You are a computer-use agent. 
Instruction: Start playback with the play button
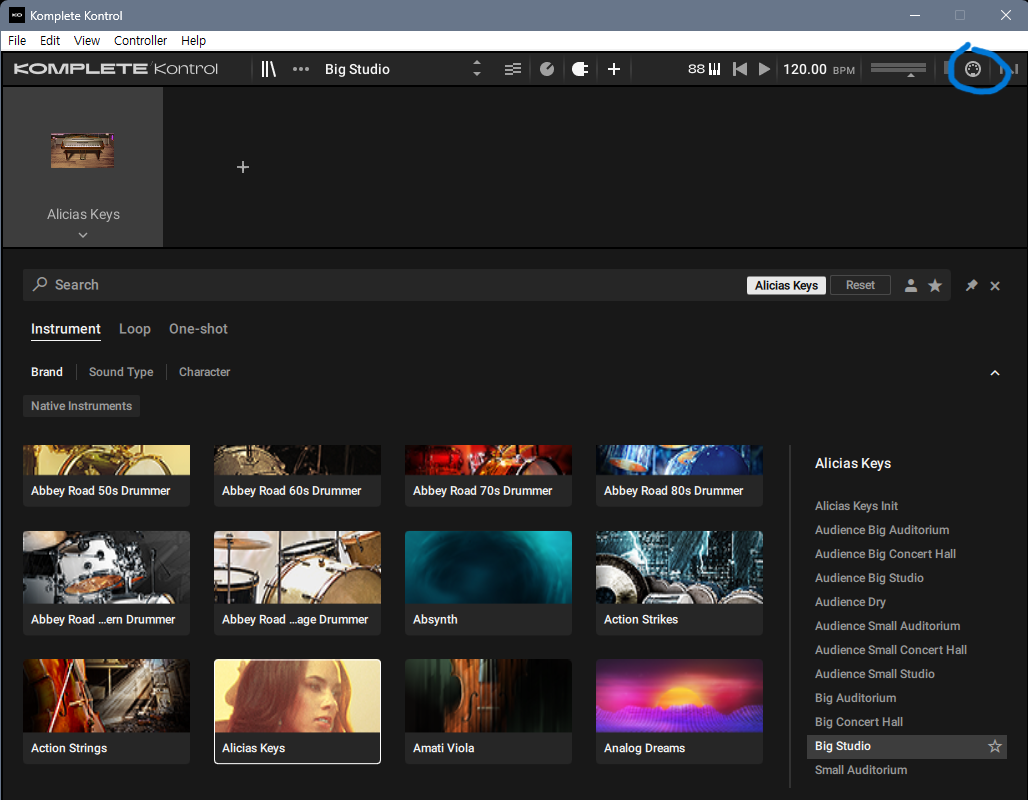764,69
